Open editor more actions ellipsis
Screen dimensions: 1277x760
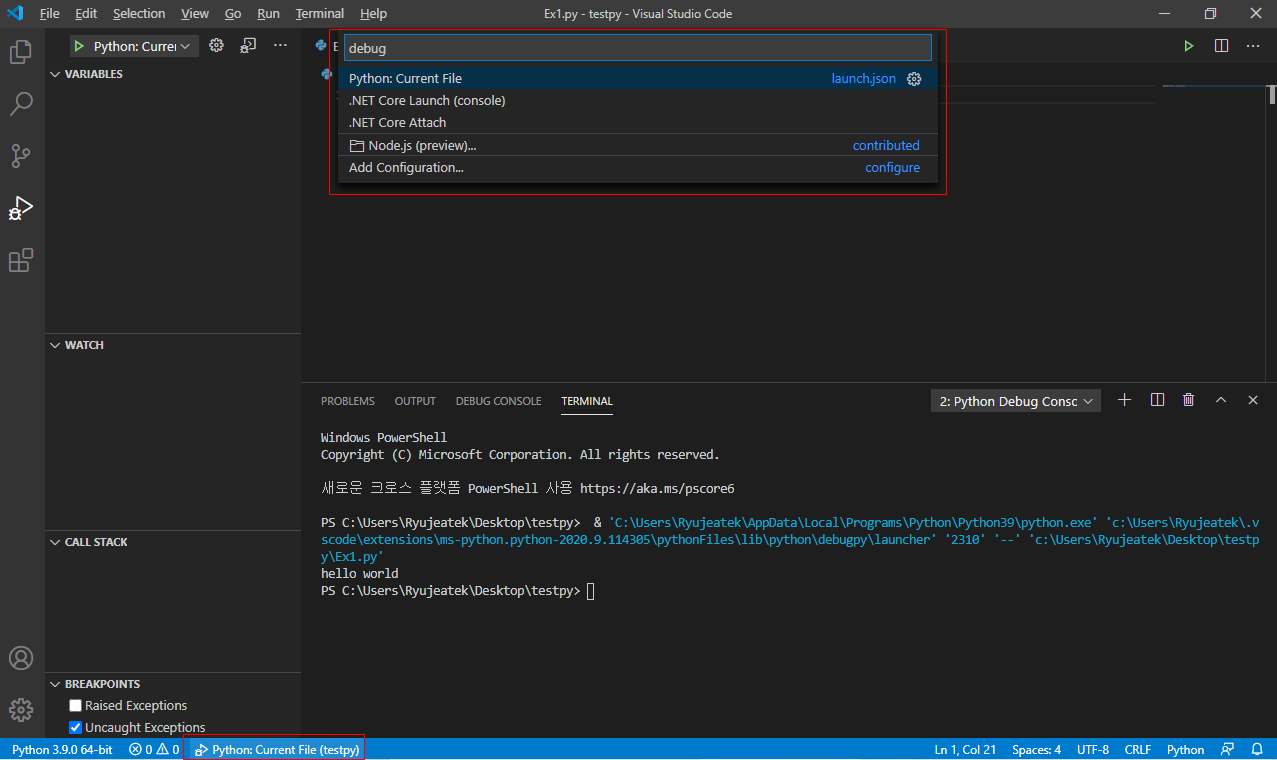pyautogui.click(x=1253, y=46)
